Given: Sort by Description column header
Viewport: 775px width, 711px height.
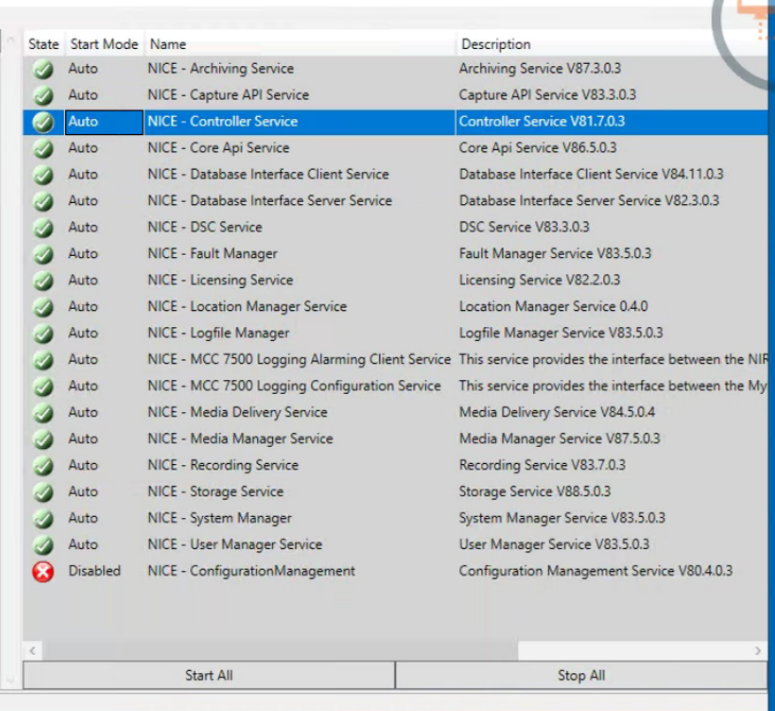Looking at the screenshot, I should pyautogui.click(x=612, y=44).
